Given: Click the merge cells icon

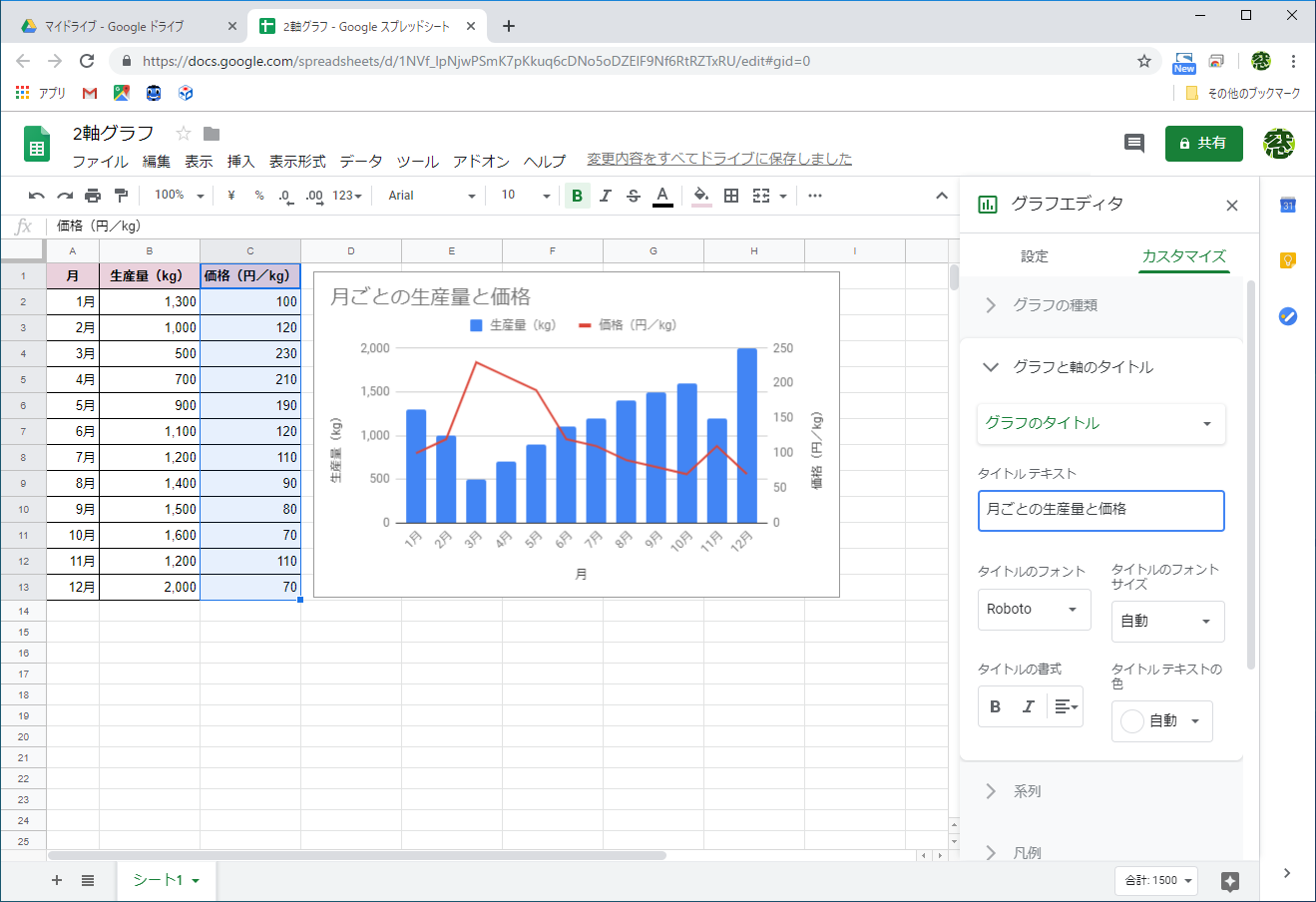Looking at the screenshot, I should [761, 196].
